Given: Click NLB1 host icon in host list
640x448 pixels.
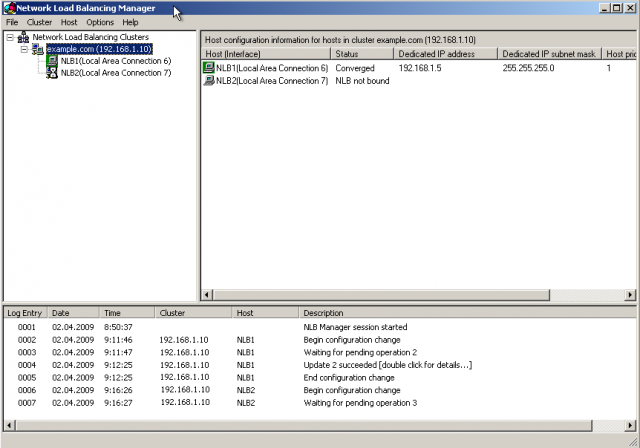Looking at the screenshot, I should tap(209, 68).
